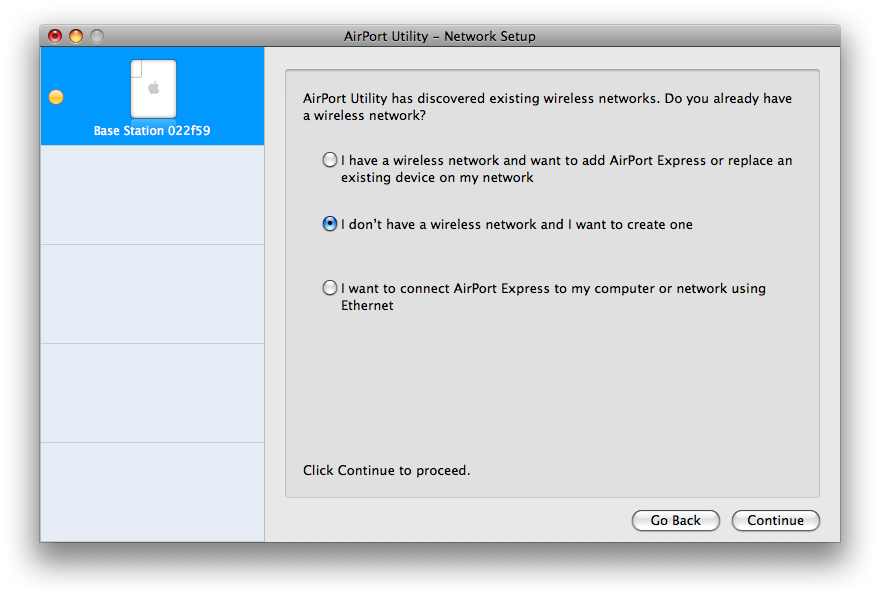The height and width of the screenshot is (597, 880).
Task: Click the first empty sidebar slot below base station
Action: 152,195
